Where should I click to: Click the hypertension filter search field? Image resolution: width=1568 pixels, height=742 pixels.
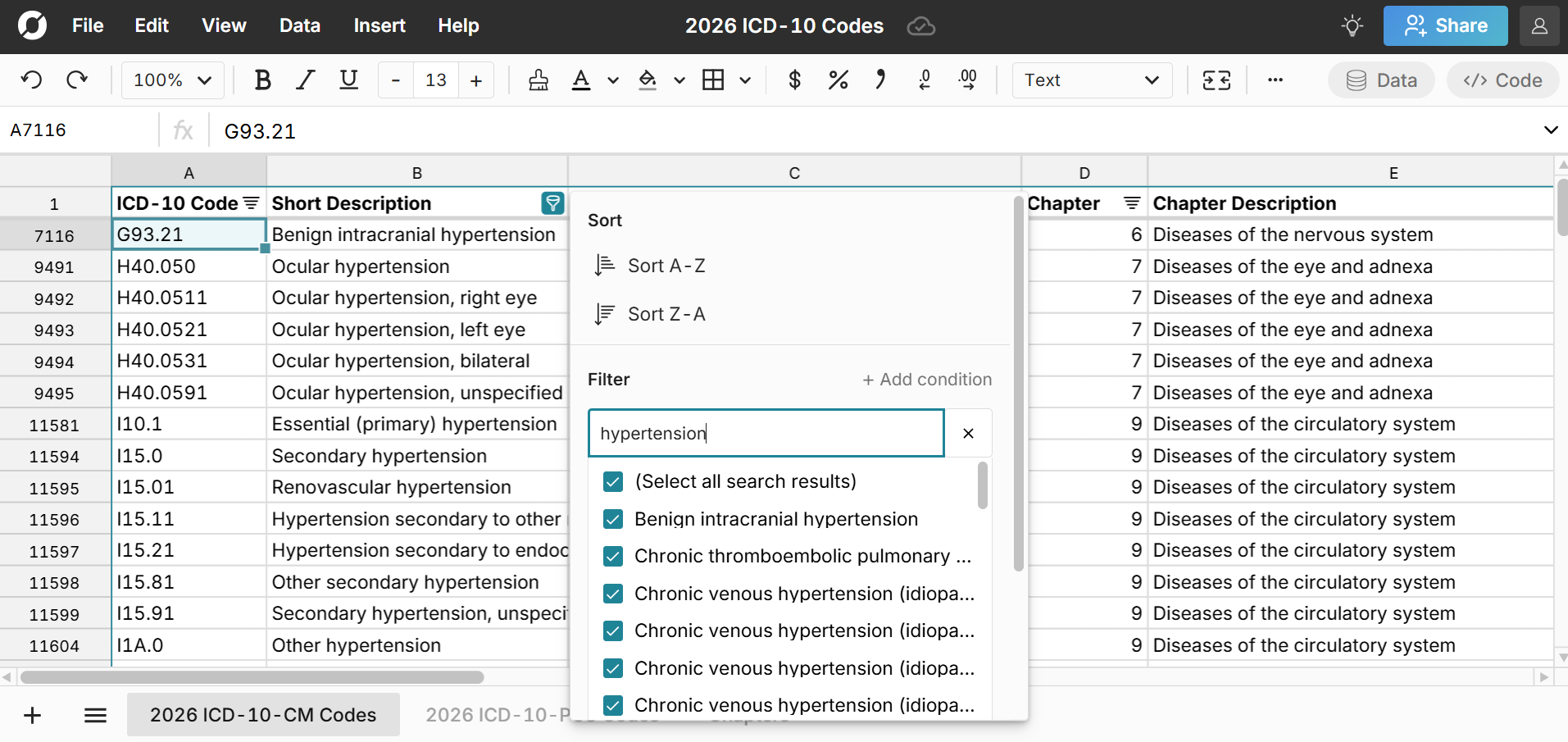pyautogui.click(x=766, y=433)
